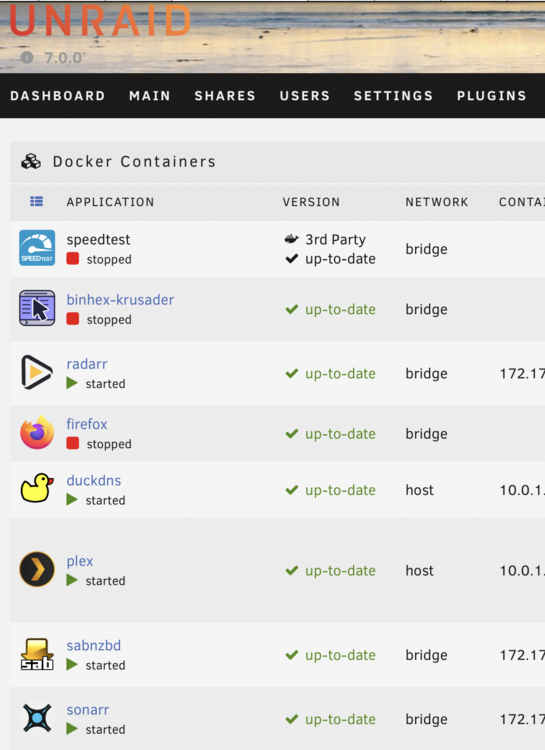Toggle the list view icon beside APPLICATION
The width and height of the screenshot is (545, 750).
[36, 201]
